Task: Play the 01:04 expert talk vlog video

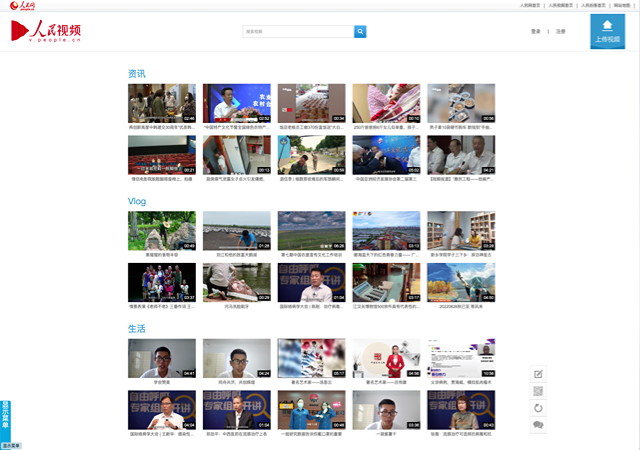Action: click(x=311, y=283)
